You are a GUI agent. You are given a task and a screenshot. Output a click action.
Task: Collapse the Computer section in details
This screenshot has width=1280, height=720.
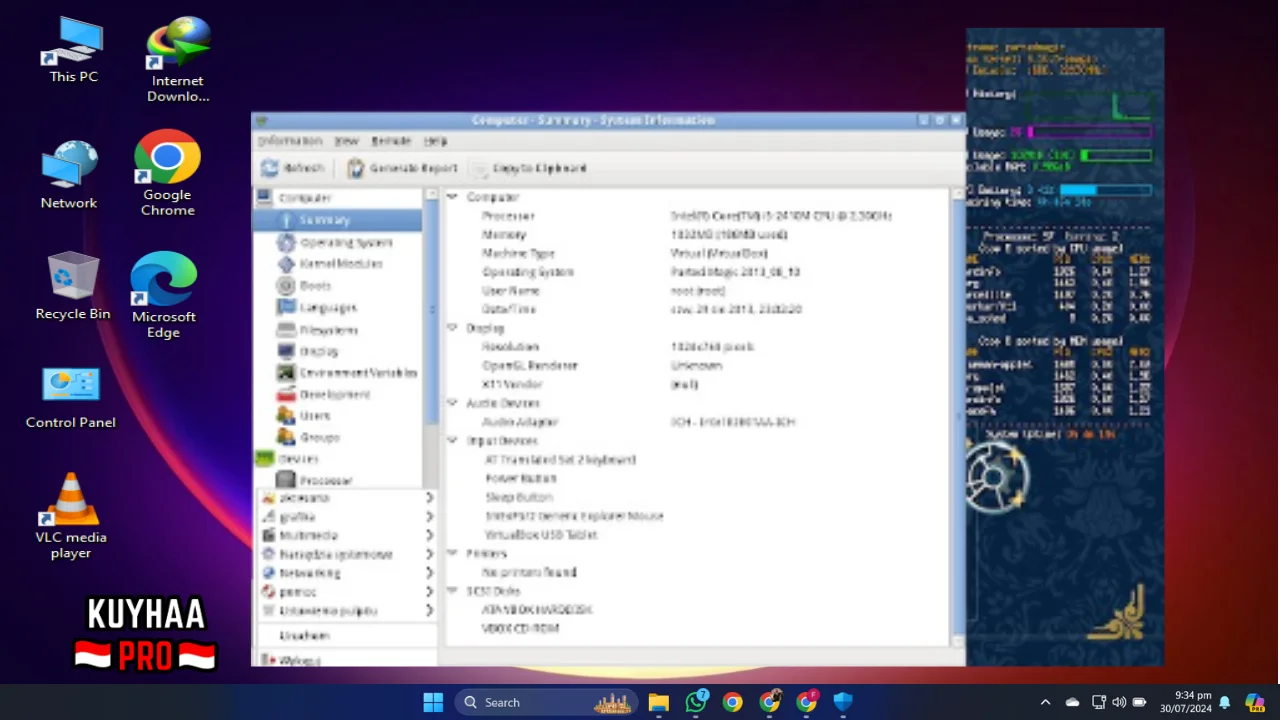(452, 197)
